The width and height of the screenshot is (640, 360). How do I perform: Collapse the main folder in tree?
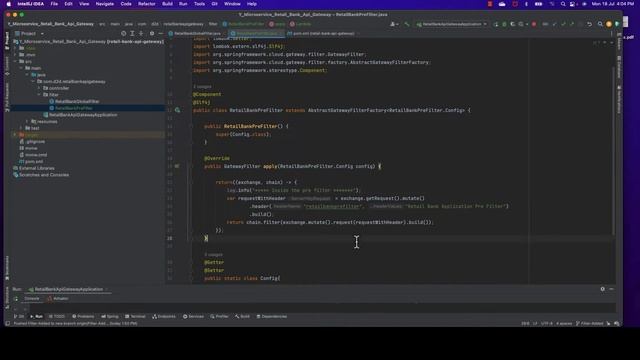pyautogui.click(x=21, y=68)
